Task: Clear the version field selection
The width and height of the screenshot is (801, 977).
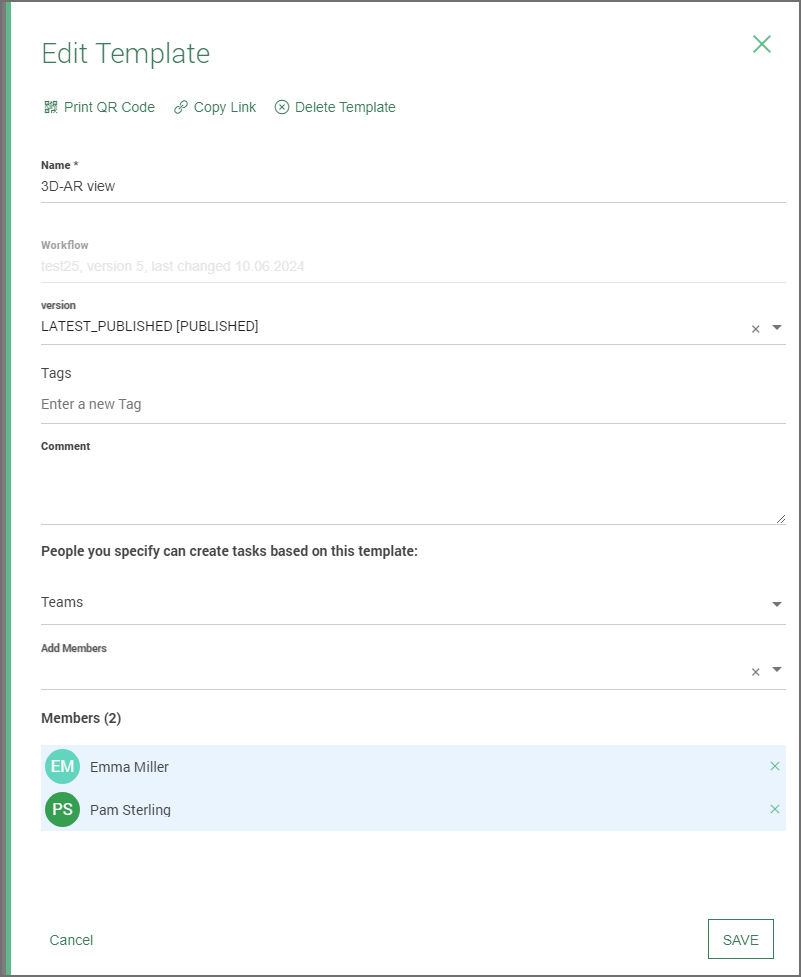Action: click(756, 328)
